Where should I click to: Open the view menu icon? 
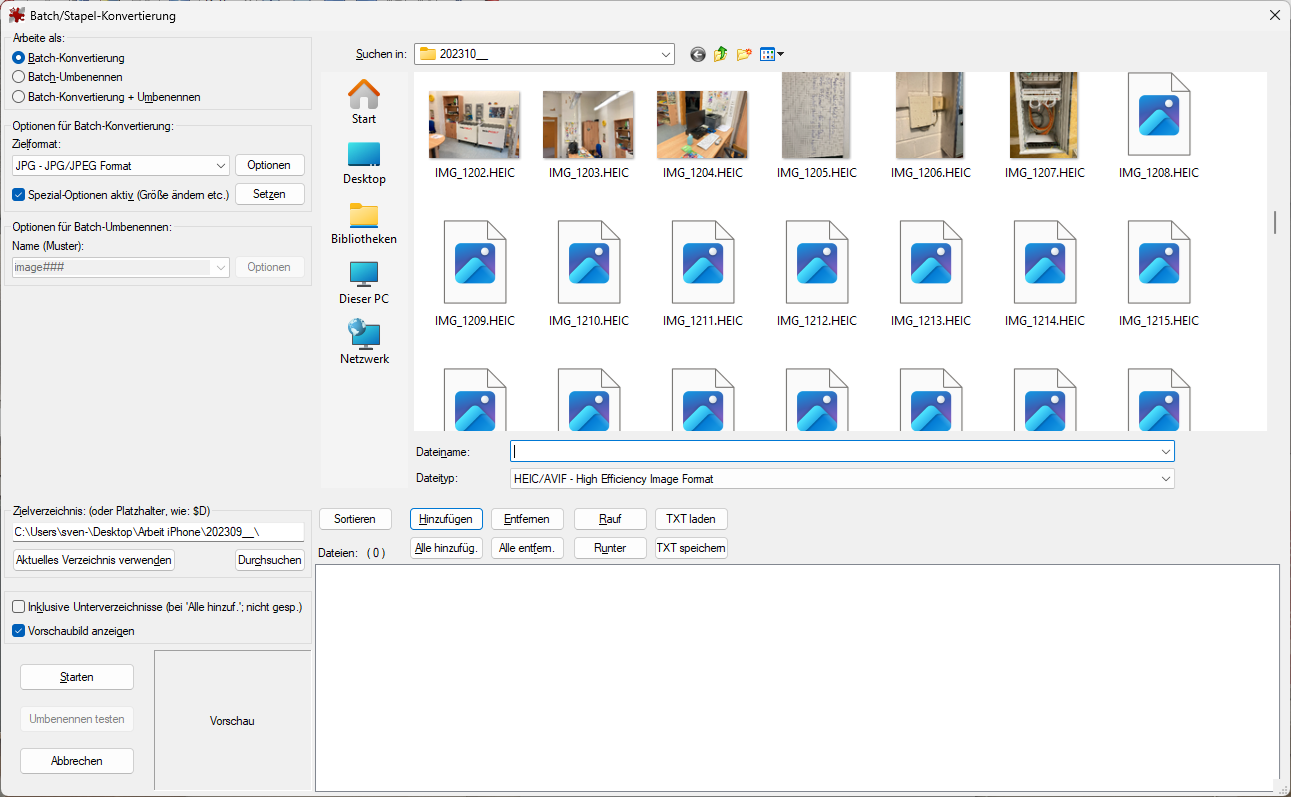771,54
